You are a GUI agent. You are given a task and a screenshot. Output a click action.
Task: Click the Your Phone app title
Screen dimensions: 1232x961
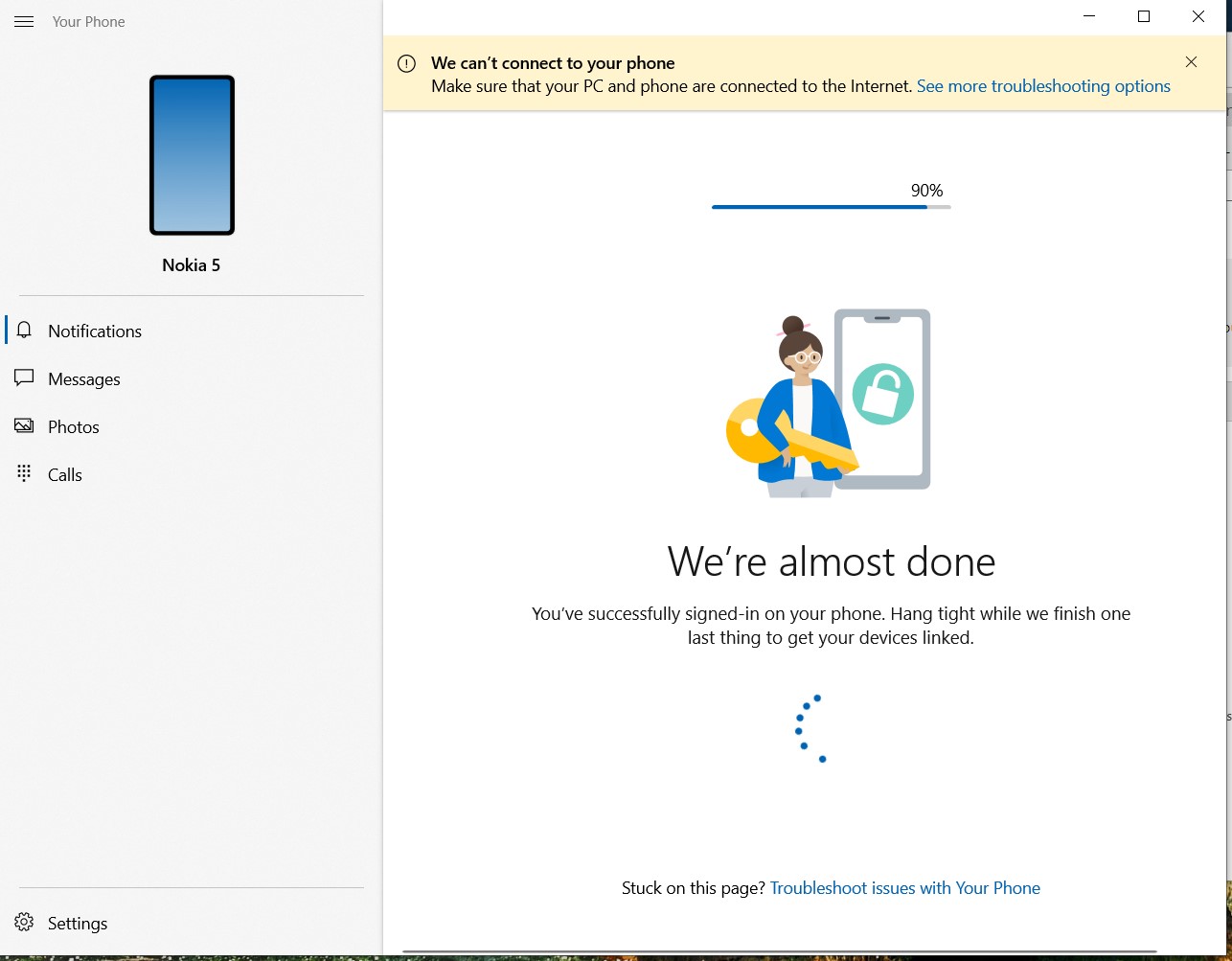89,22
